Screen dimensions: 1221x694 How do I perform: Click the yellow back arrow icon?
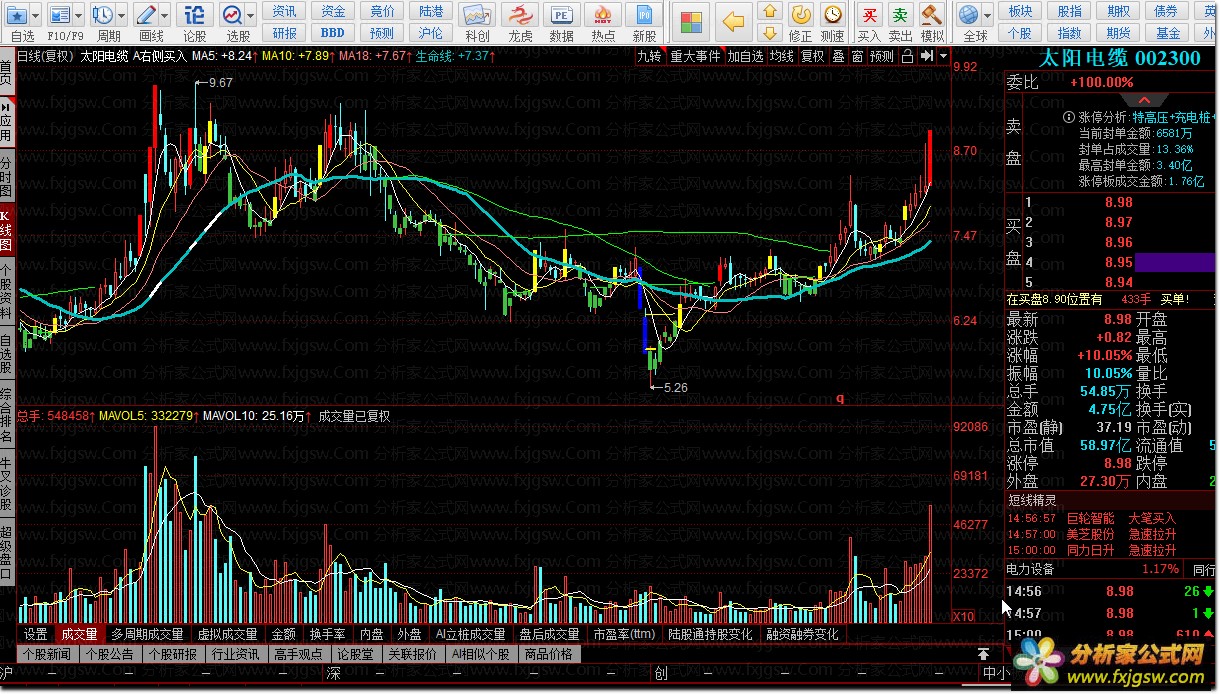tap(735, 21)
